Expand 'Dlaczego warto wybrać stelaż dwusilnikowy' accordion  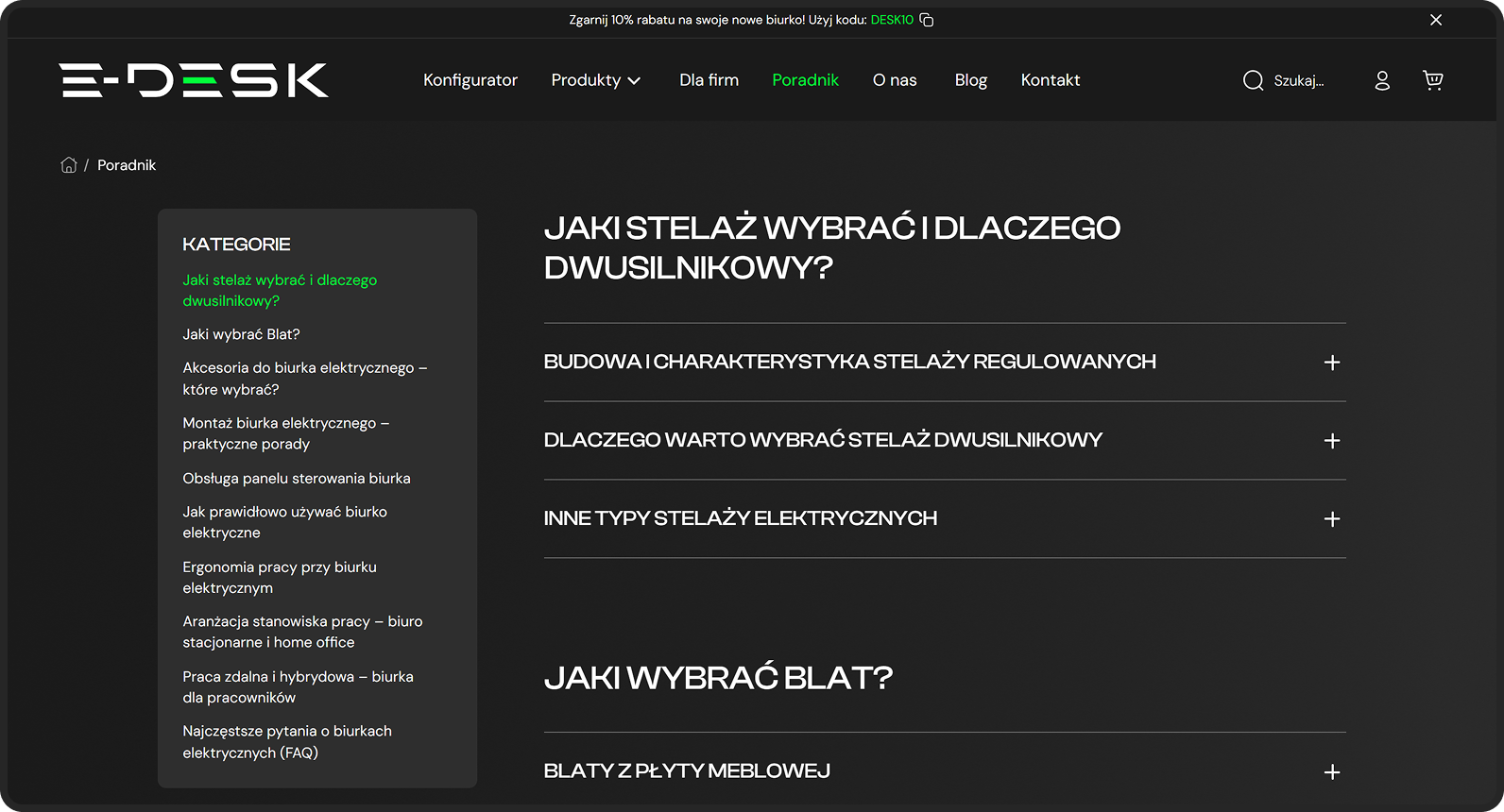[x=1331, y=441]
